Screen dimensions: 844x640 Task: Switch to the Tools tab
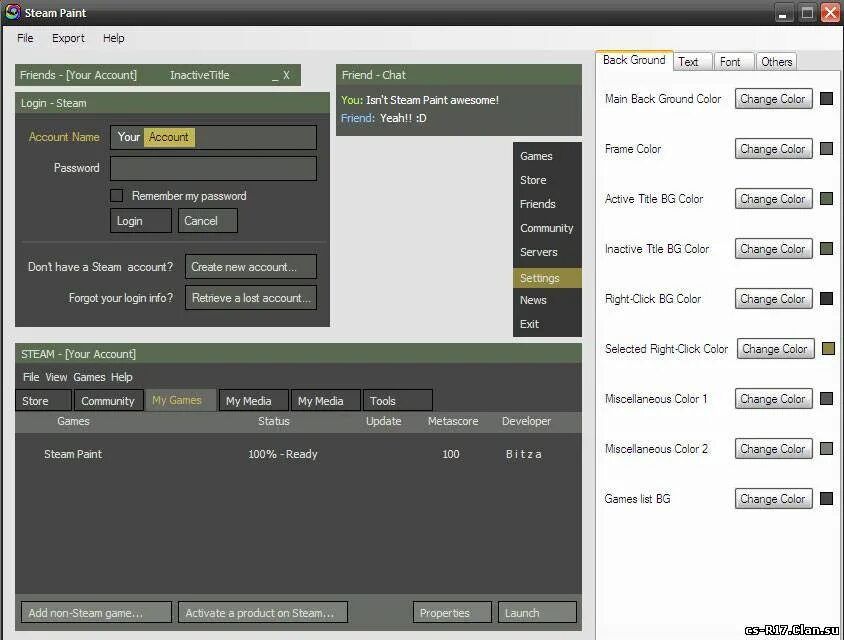(398, 400)
